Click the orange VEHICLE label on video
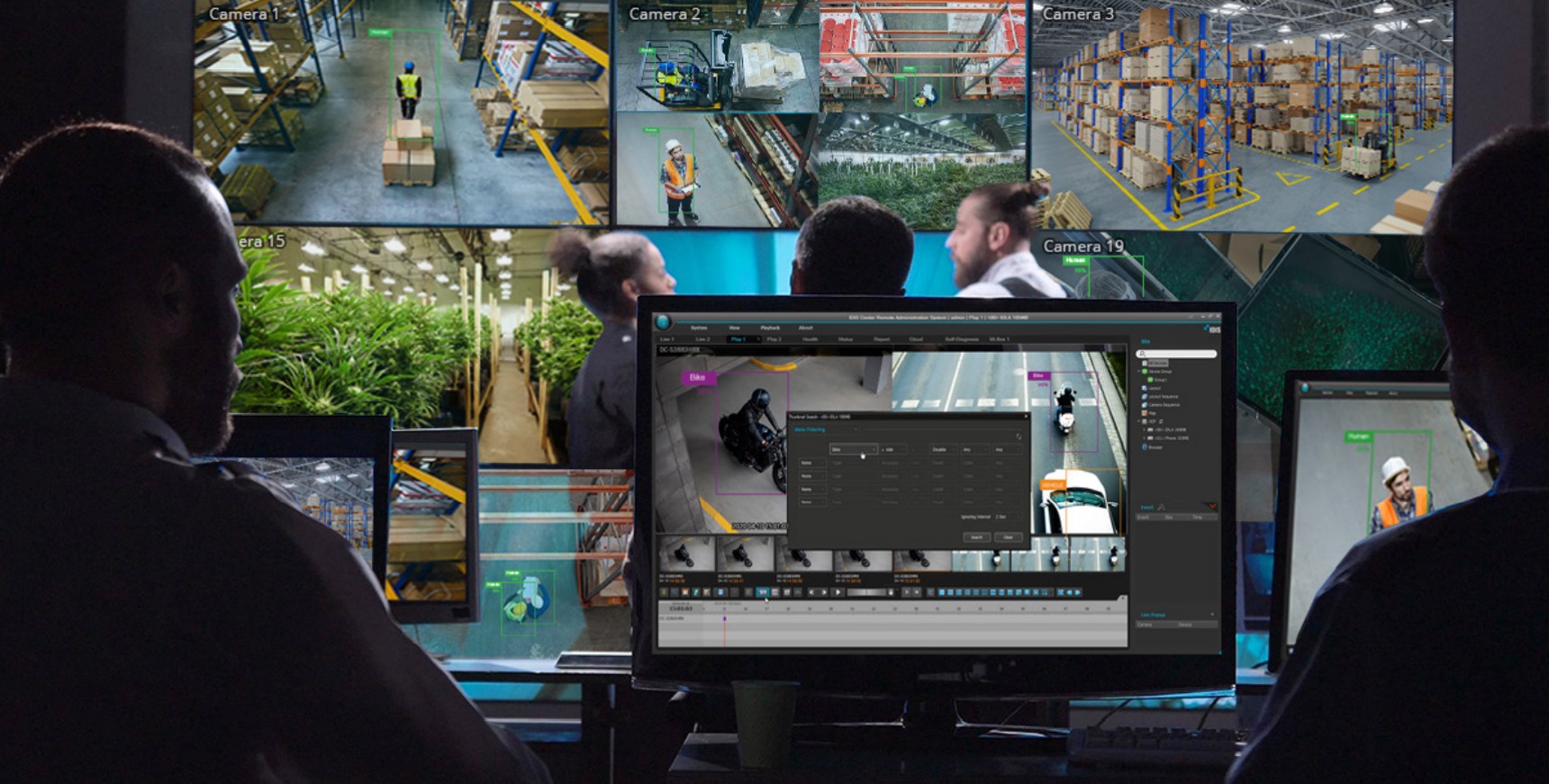 click(x=1053, y=485)
